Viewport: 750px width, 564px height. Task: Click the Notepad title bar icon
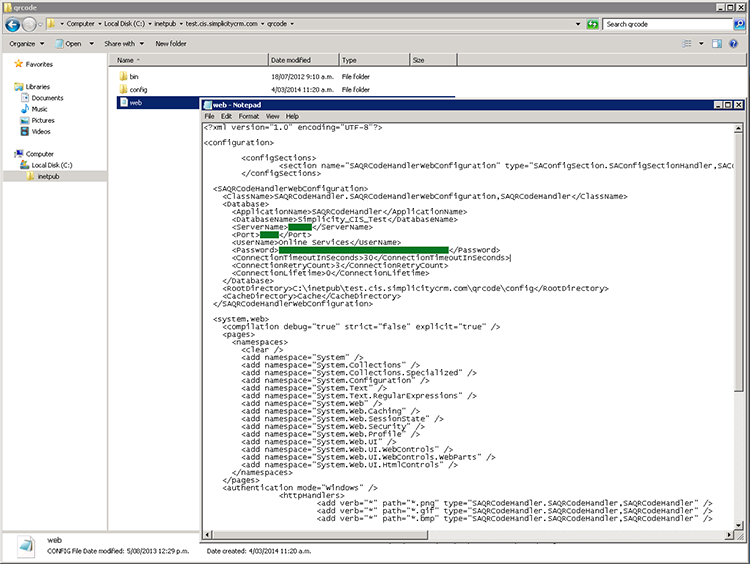point(208,105)
